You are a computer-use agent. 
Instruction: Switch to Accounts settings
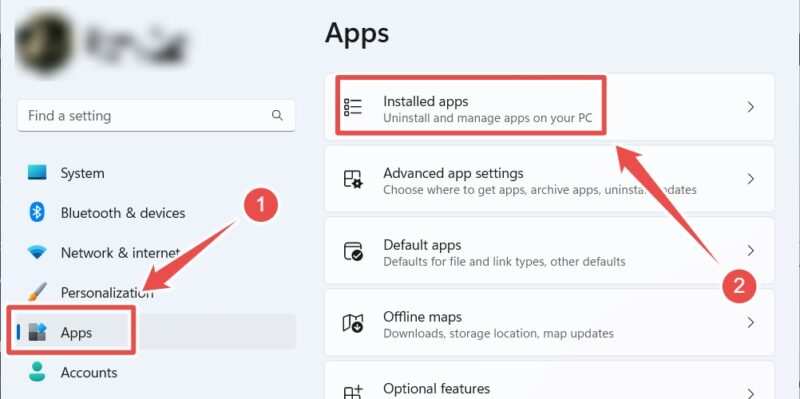(x=156, y=372)
